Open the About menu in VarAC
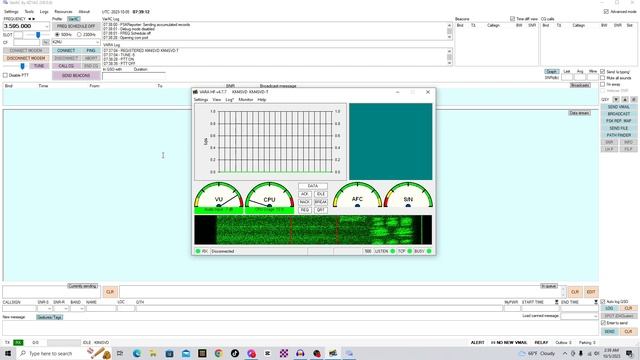This screenshot has width=640, height=360. [84, 12]
